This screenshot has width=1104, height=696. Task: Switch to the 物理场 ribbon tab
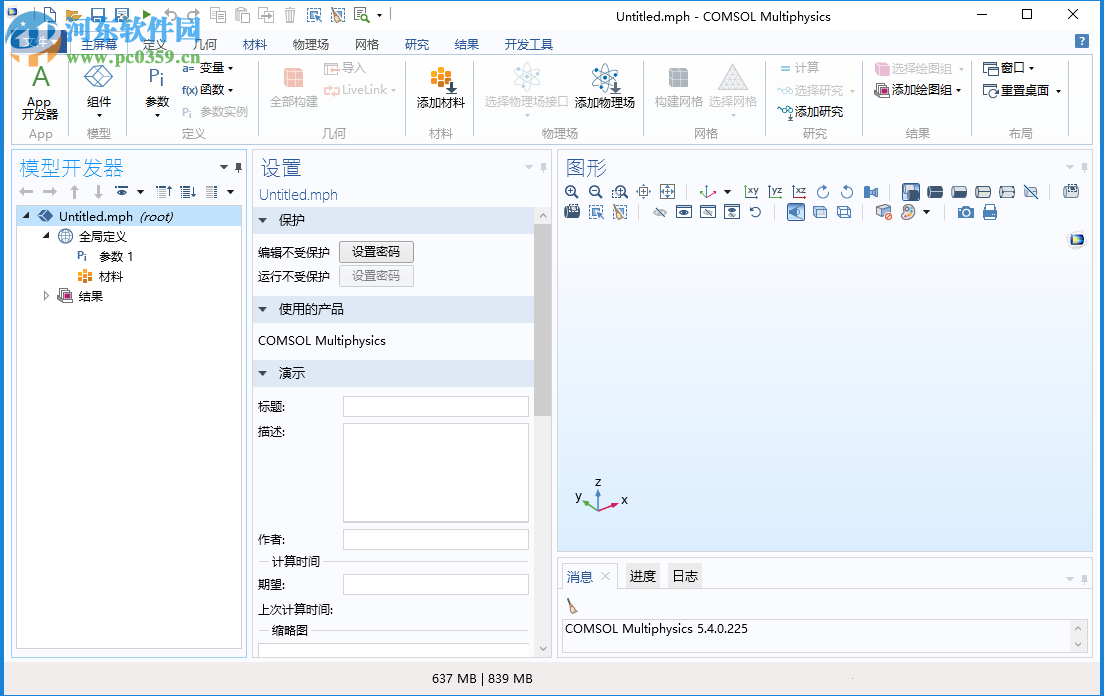tap(310, 44)
